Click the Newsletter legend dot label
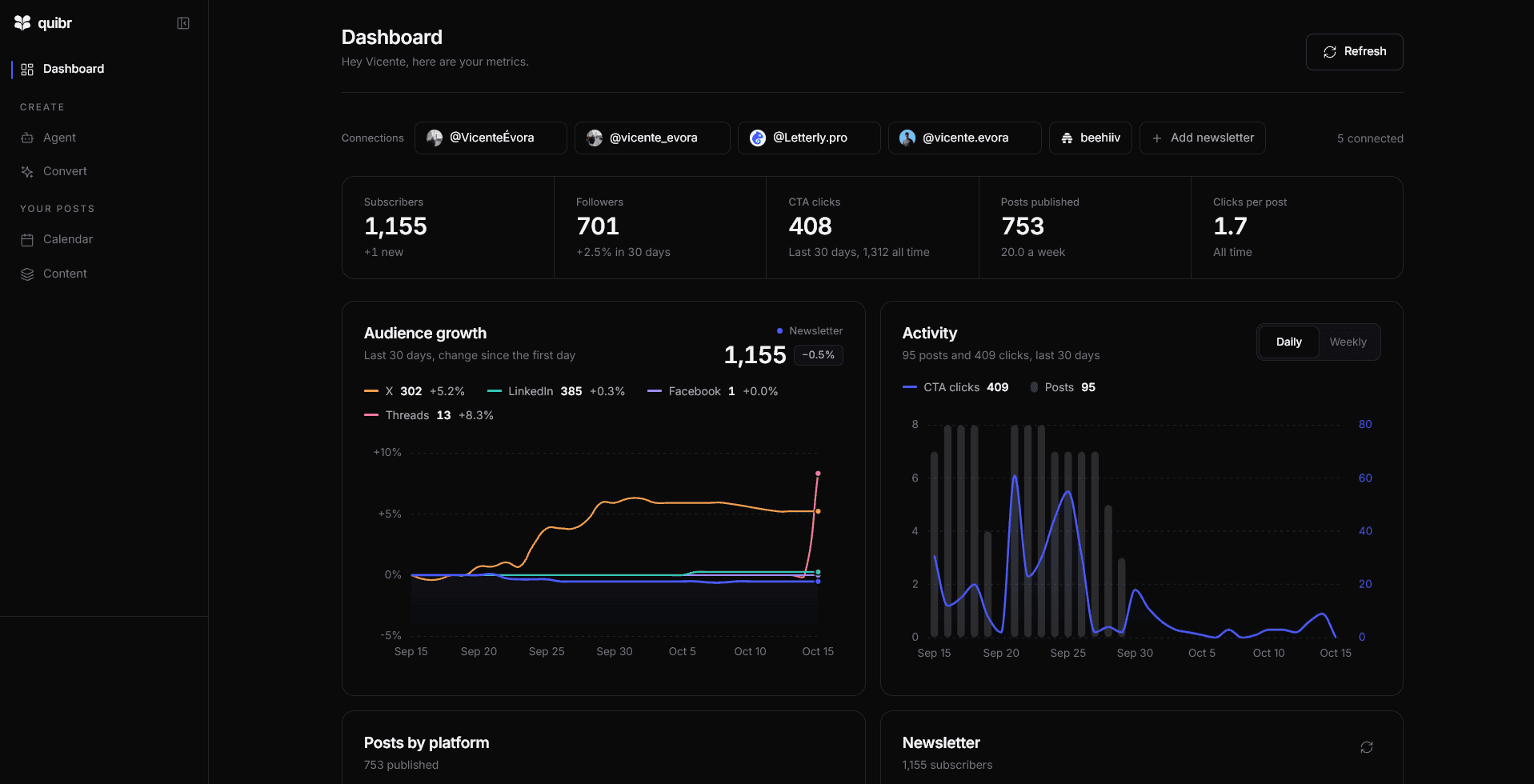The width and height of the screenshot is (1534, 784). (809, 331)
